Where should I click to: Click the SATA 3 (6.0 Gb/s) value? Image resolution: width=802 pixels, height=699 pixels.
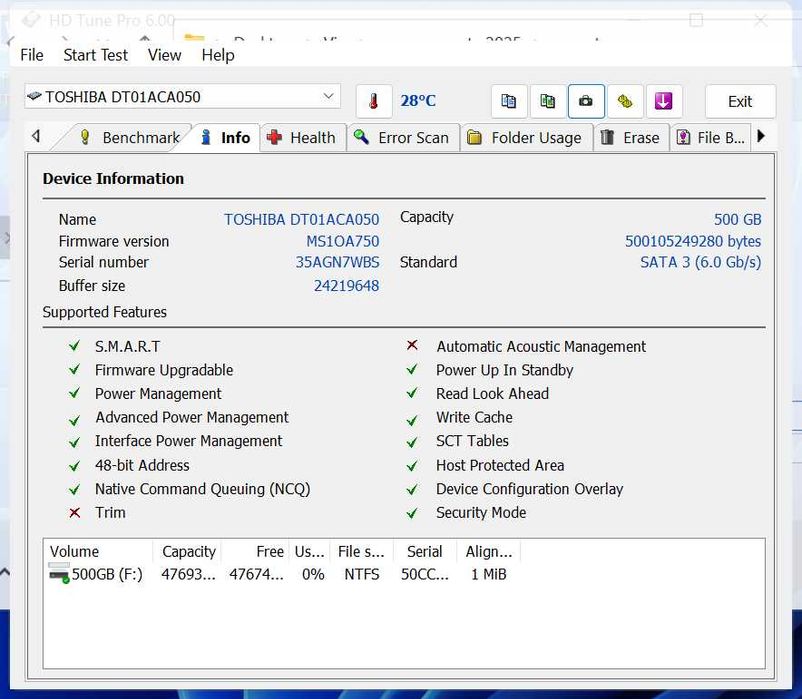point(701,262)
